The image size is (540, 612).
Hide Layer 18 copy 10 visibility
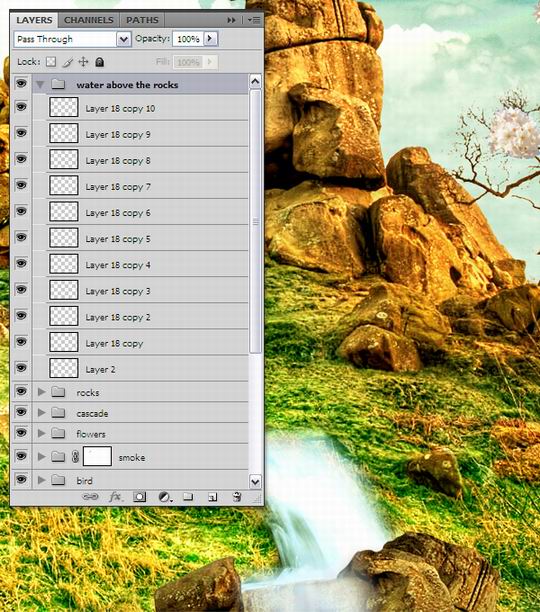point(21,107)
